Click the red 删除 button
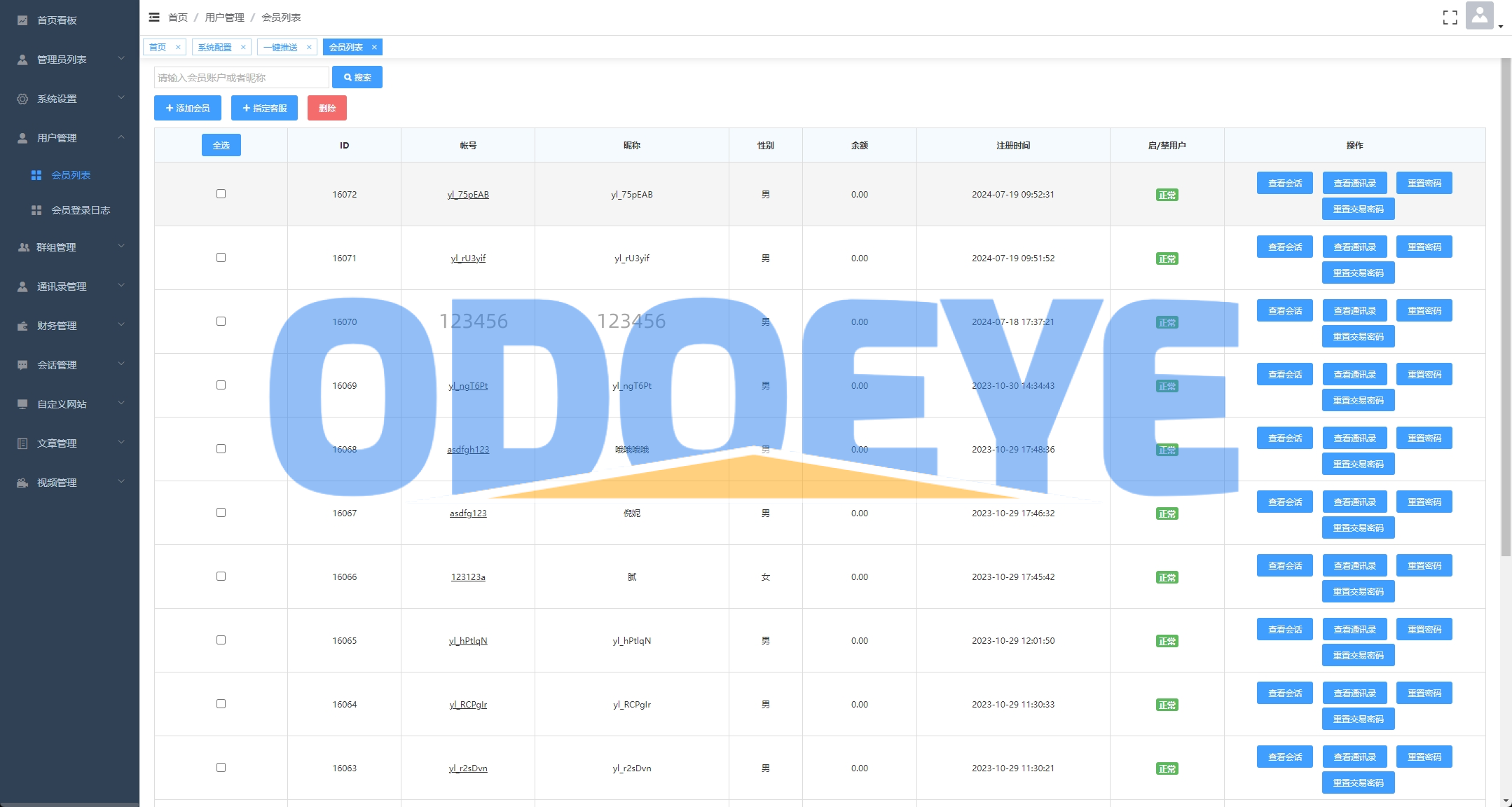The width and height of the screenshot is (1512, 807). [x=327, y=108]
